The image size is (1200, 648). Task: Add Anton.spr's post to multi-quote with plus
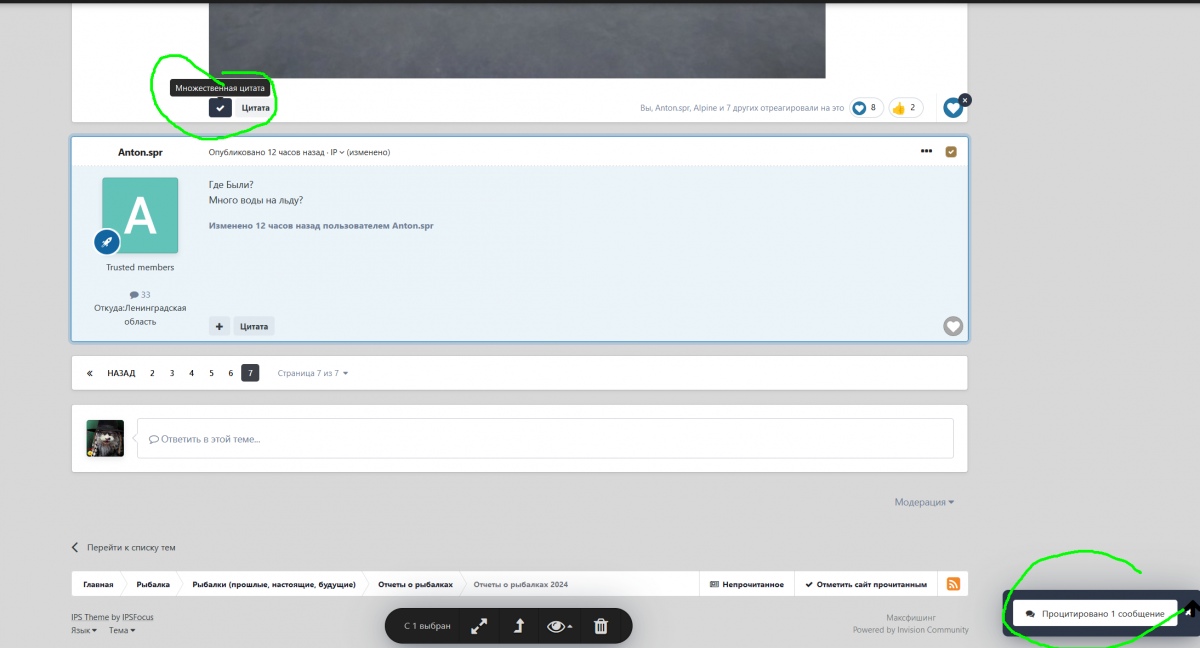[x=219, y=326]
